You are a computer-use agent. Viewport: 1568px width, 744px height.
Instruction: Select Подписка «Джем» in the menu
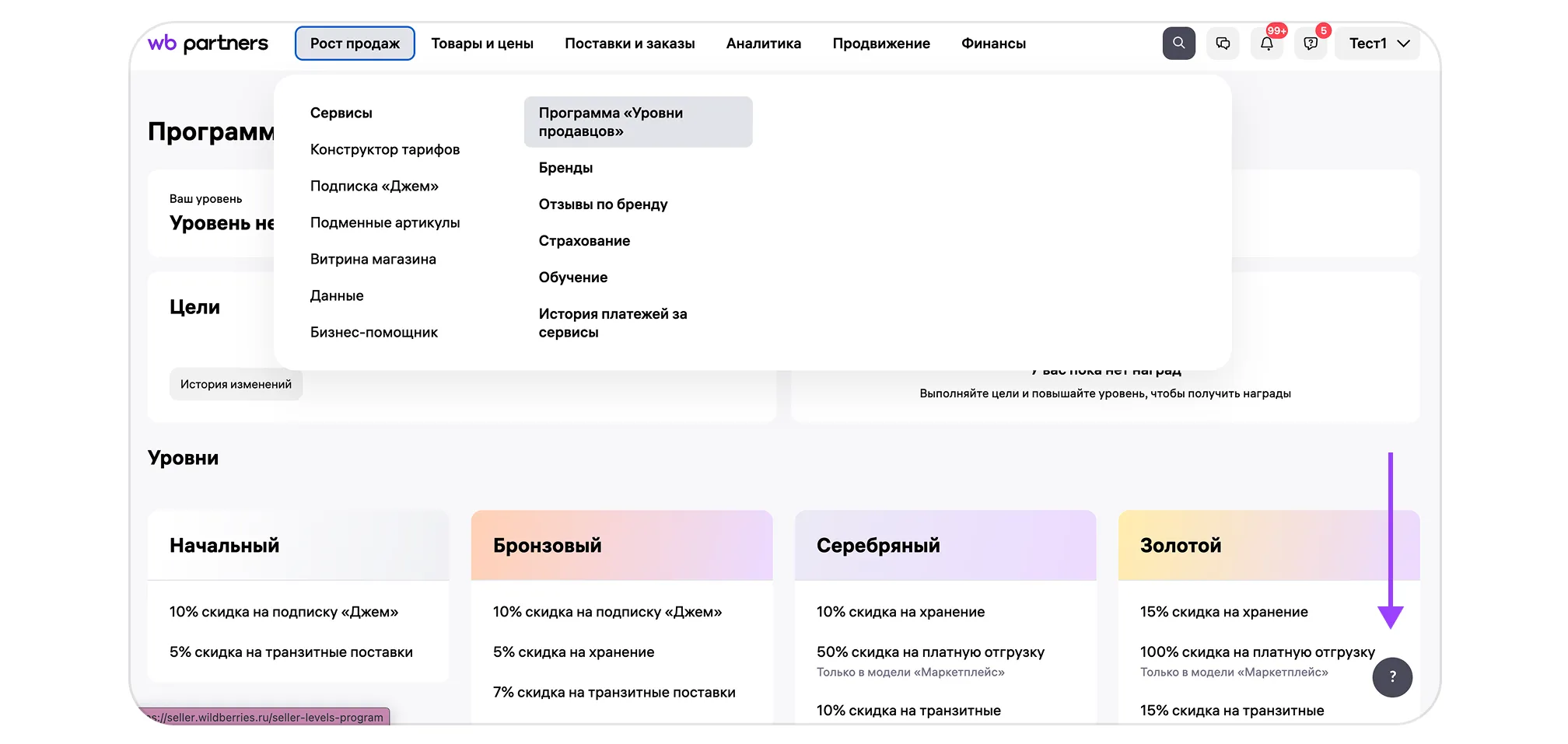point(374,186)
